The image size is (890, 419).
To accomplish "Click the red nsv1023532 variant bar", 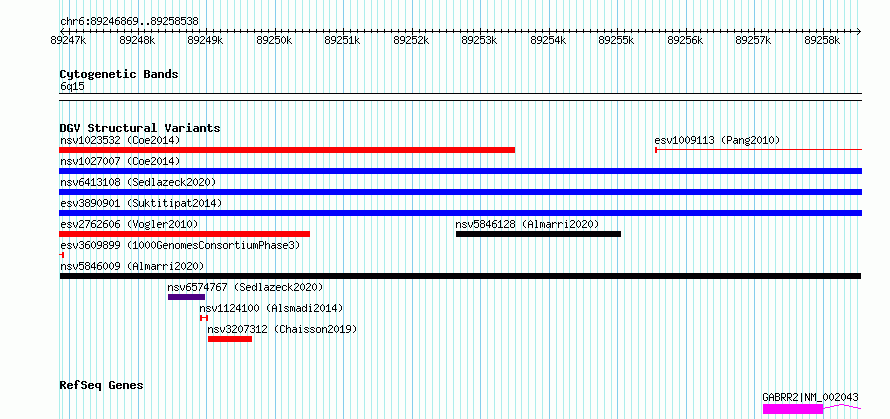I will coord(287,150).
